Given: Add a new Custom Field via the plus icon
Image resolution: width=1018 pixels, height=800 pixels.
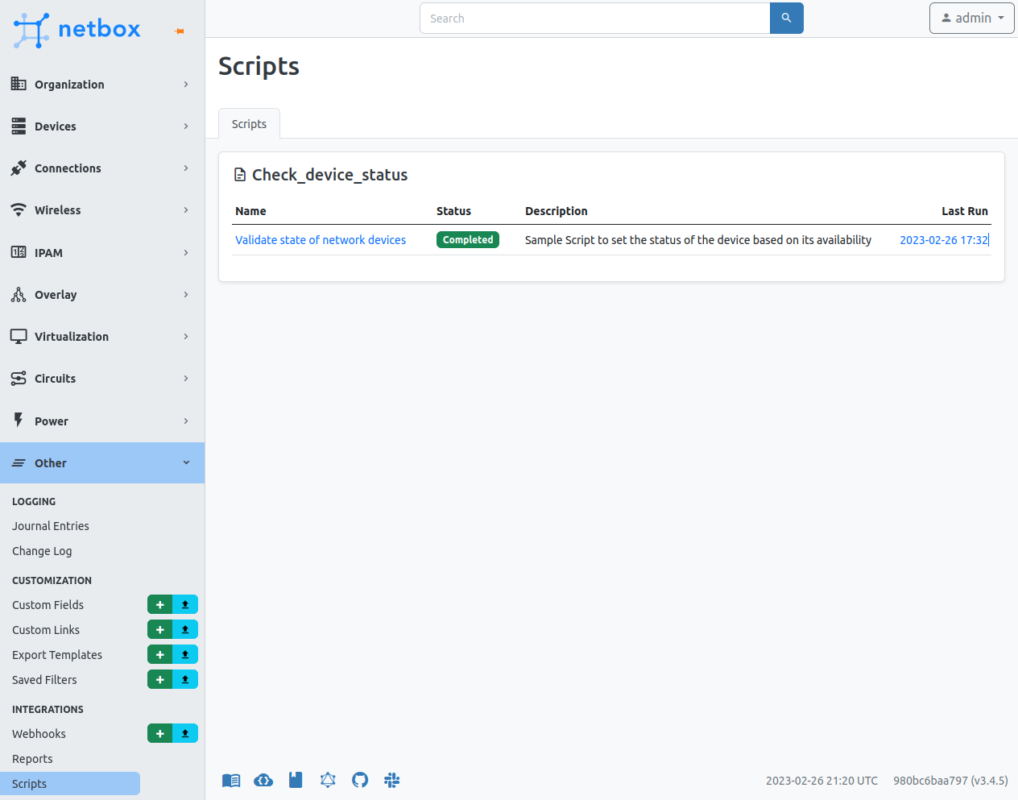Looking at the screenshot, I should 159,604.
